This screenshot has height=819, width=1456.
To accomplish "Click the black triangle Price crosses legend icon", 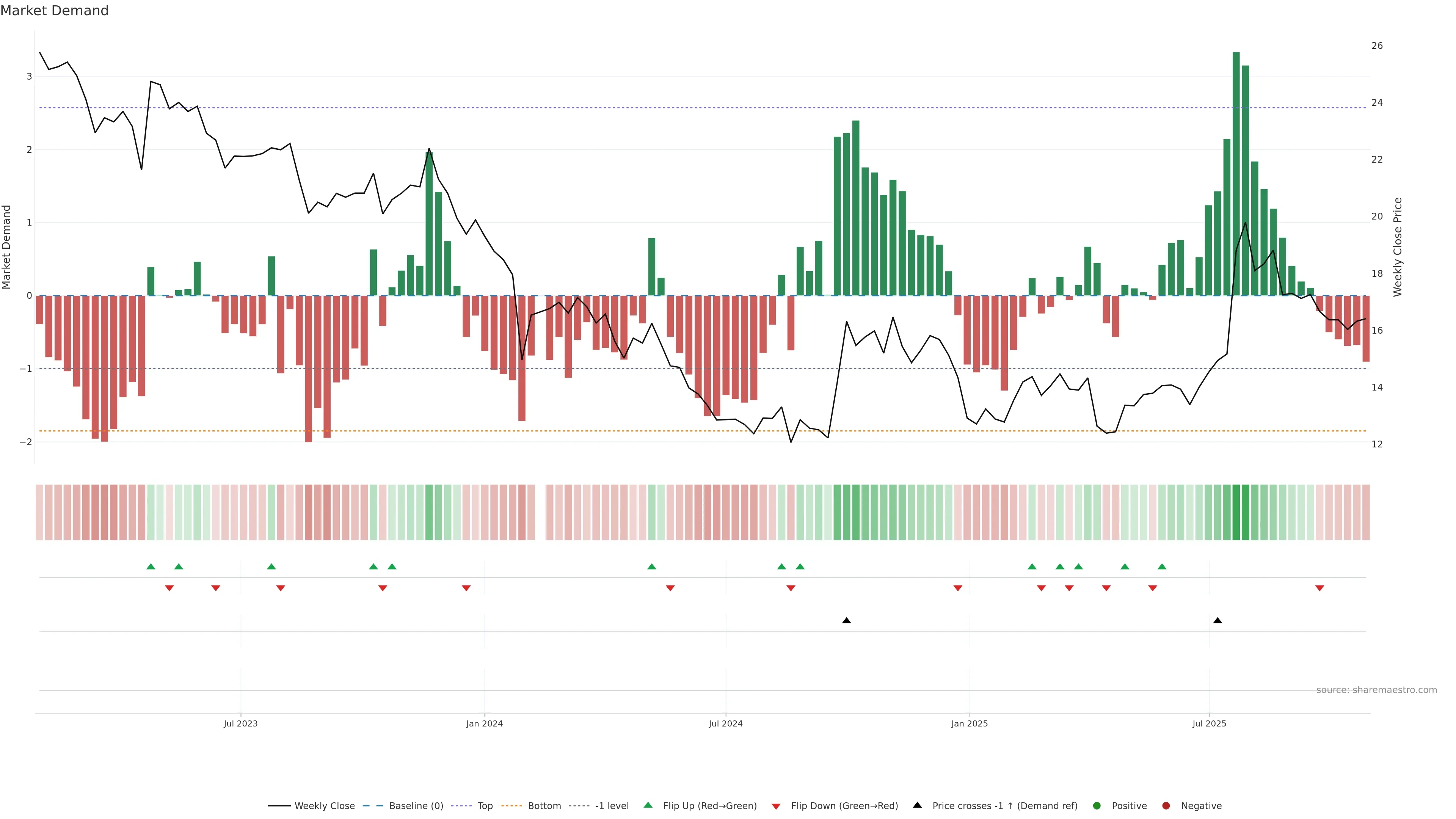I will pos(917,805).
